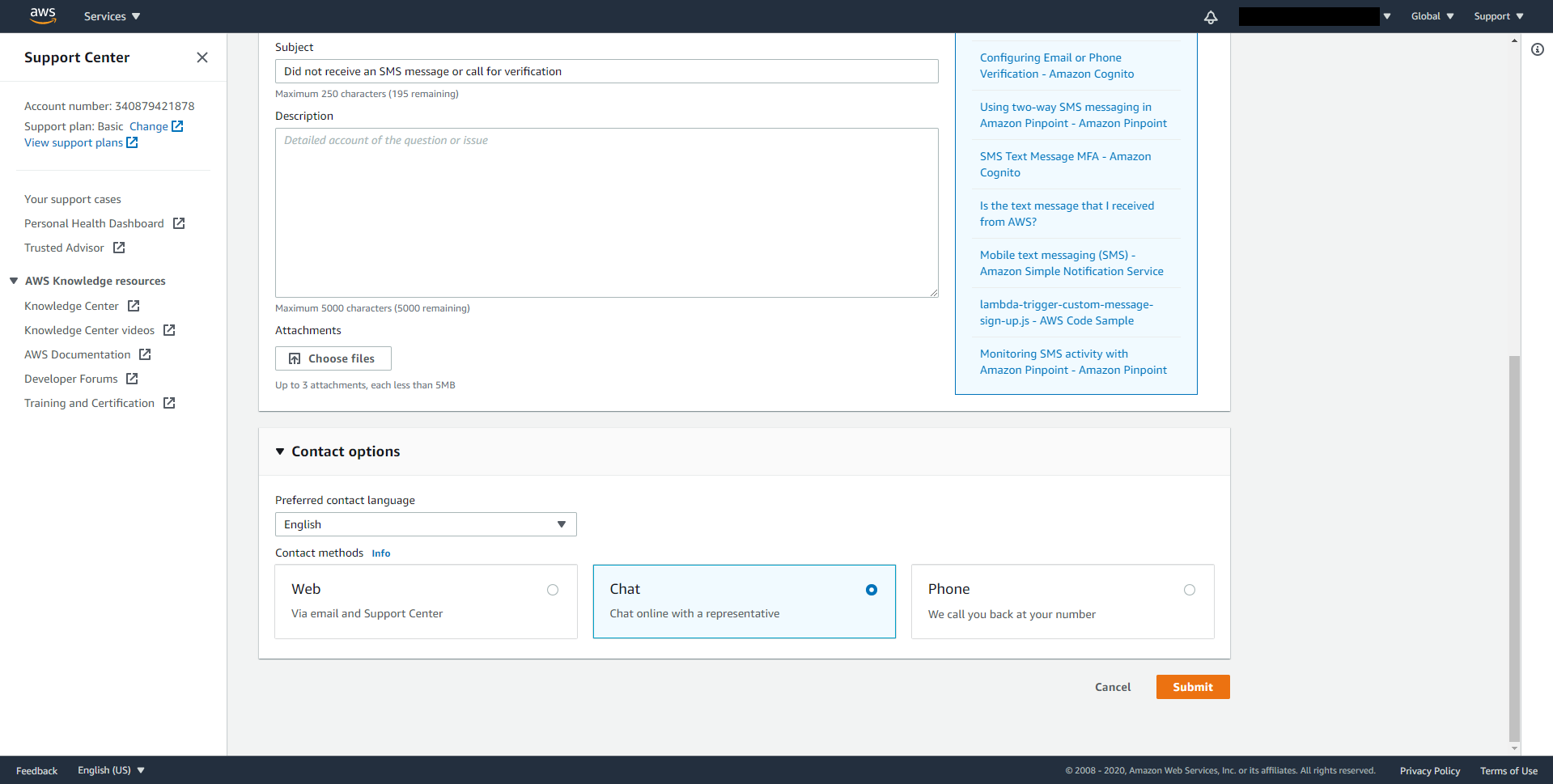Open AWS Documentation link
The height and width of the screenshot is (784, 1553).
77,354
